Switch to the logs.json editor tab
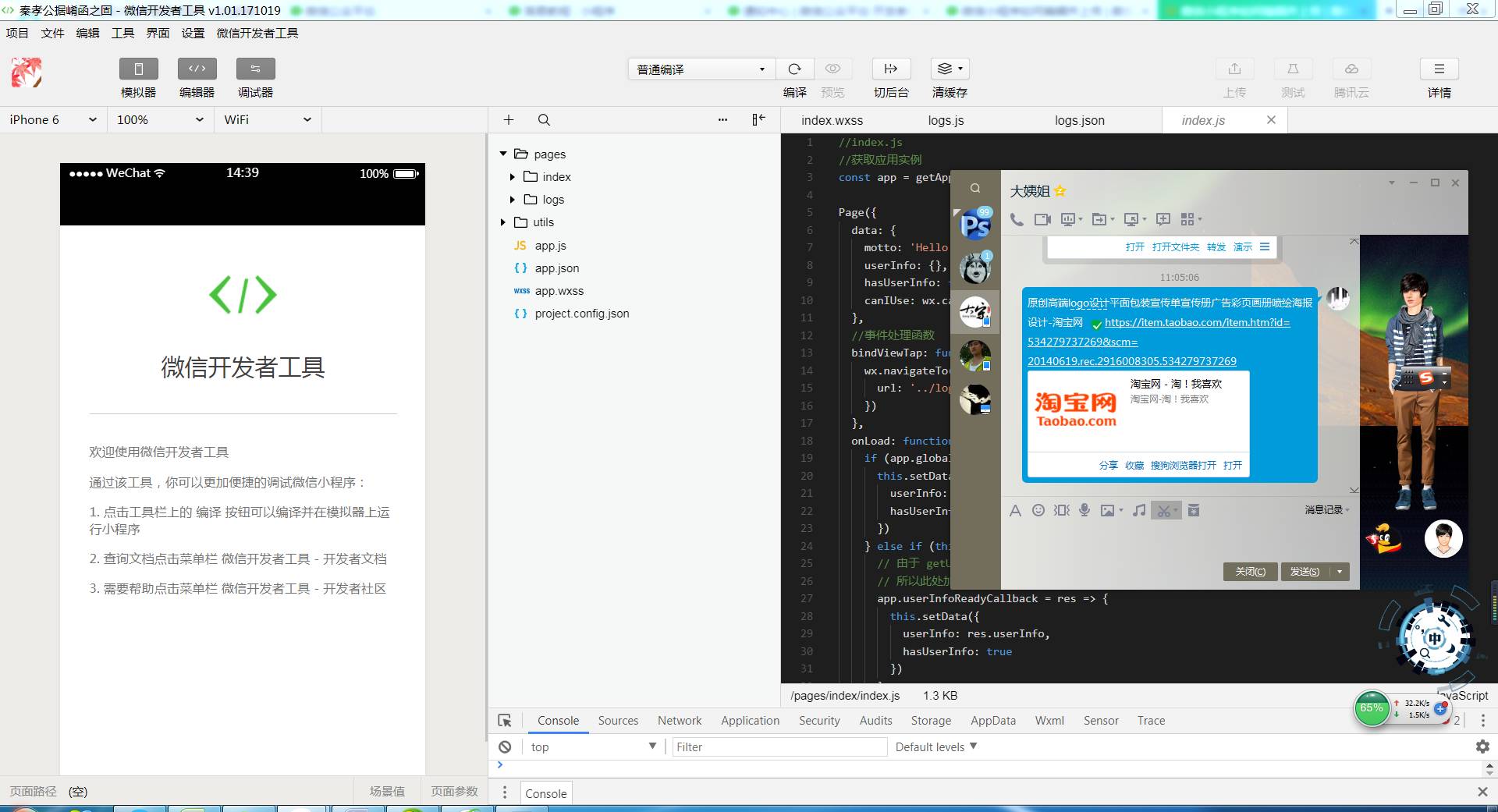1498x812 pixels. pos(1080,120)
